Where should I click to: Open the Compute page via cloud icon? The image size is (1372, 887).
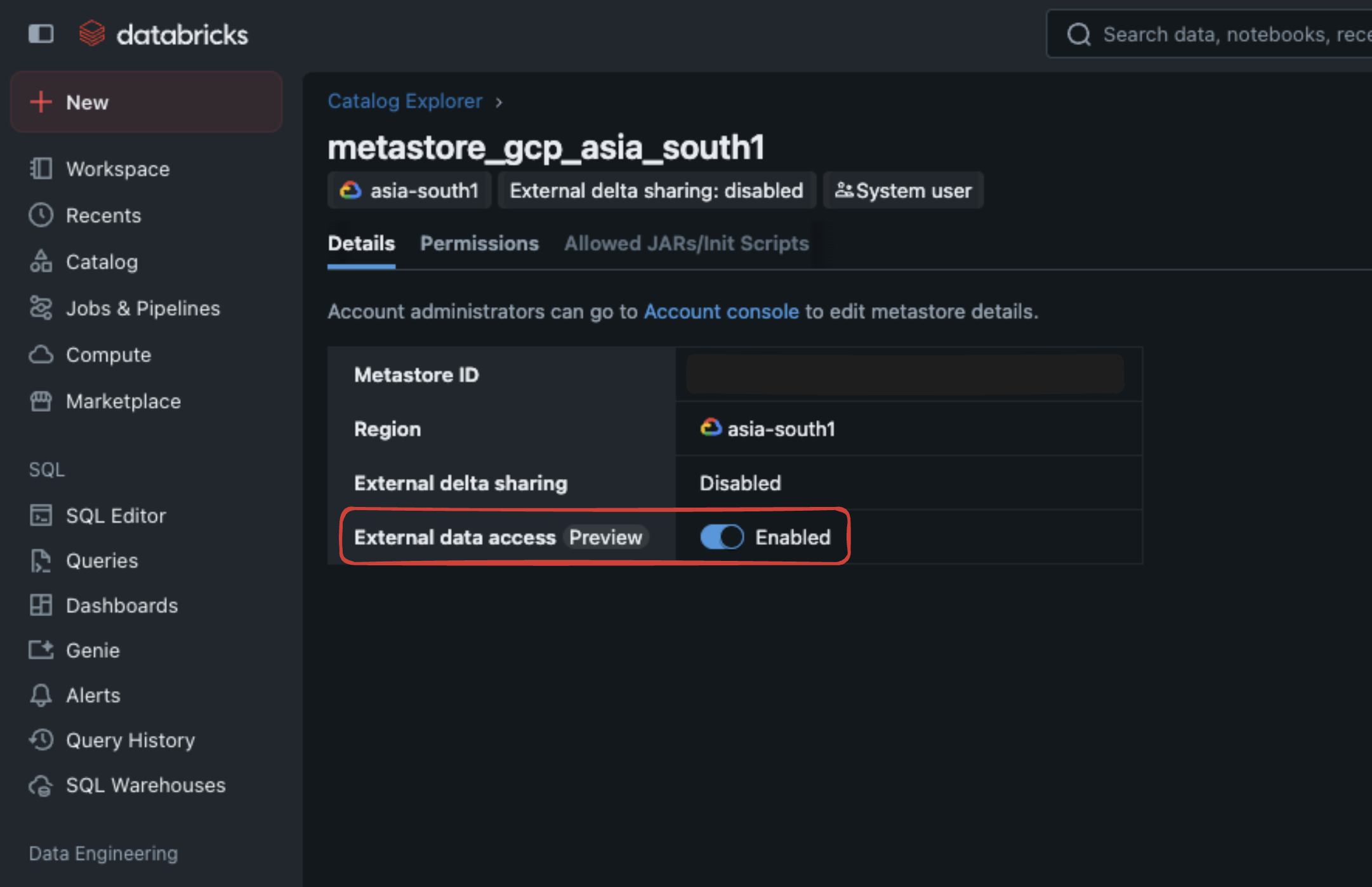click(x=41, y=354)
